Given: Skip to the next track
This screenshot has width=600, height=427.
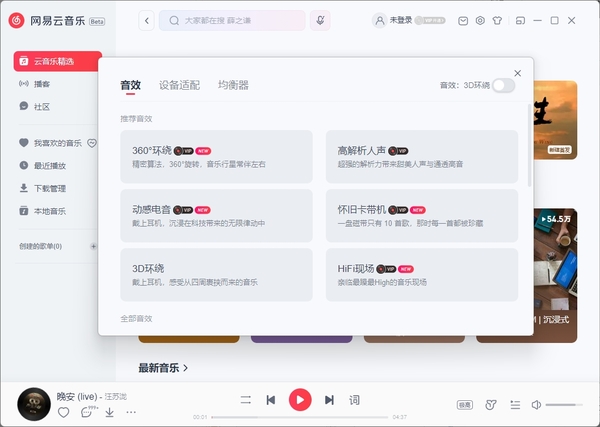Looking at the screenshot, I should pos(329,400).
